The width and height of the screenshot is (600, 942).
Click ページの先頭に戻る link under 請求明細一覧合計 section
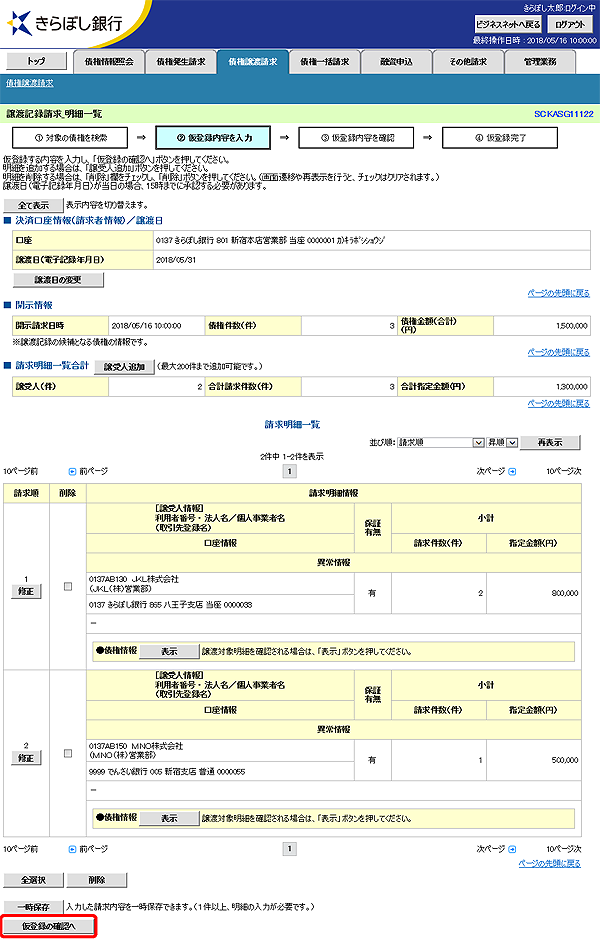pyautogui.click(x=559, y=404)
